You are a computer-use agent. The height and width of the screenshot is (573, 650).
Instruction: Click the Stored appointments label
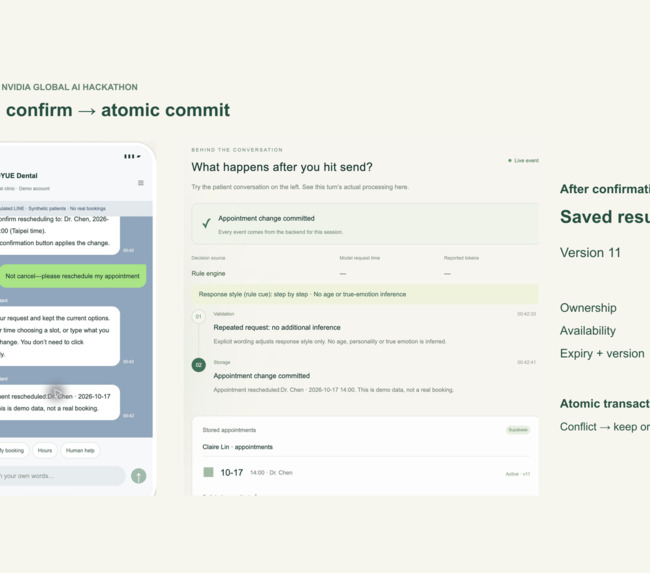click(x=229, y=430)
